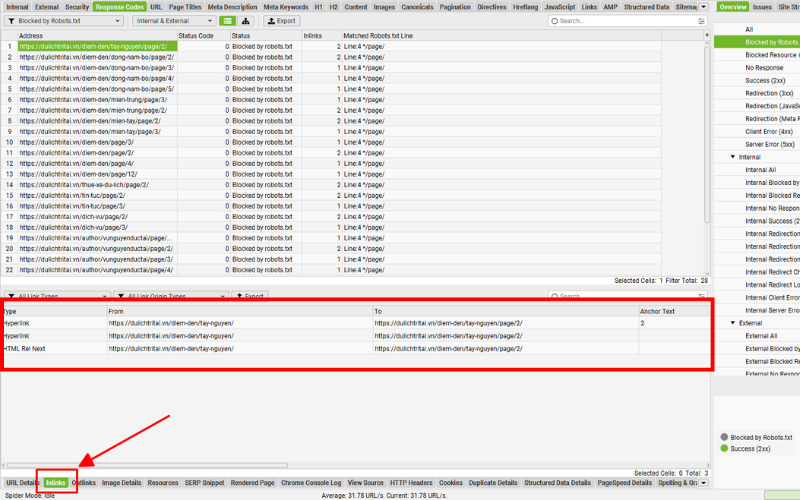Select the Response Codes tab
This screenshot has width=800, height=500.
click(x=120, y=7)
